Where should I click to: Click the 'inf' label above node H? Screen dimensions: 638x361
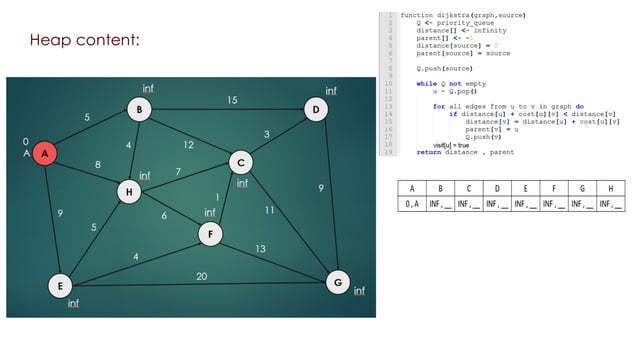(x=145, y=175)
